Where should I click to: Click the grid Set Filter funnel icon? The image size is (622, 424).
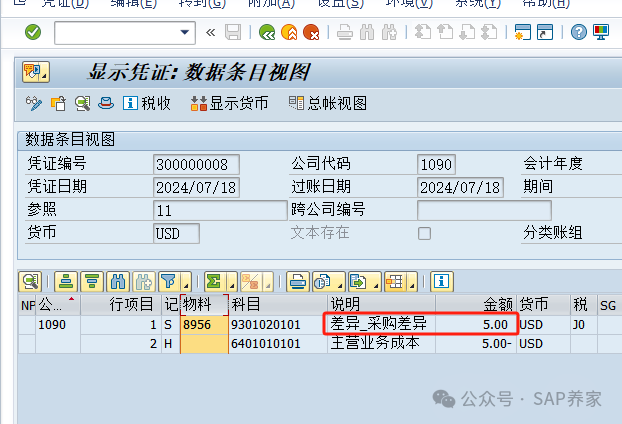click(x=169, y=282)
